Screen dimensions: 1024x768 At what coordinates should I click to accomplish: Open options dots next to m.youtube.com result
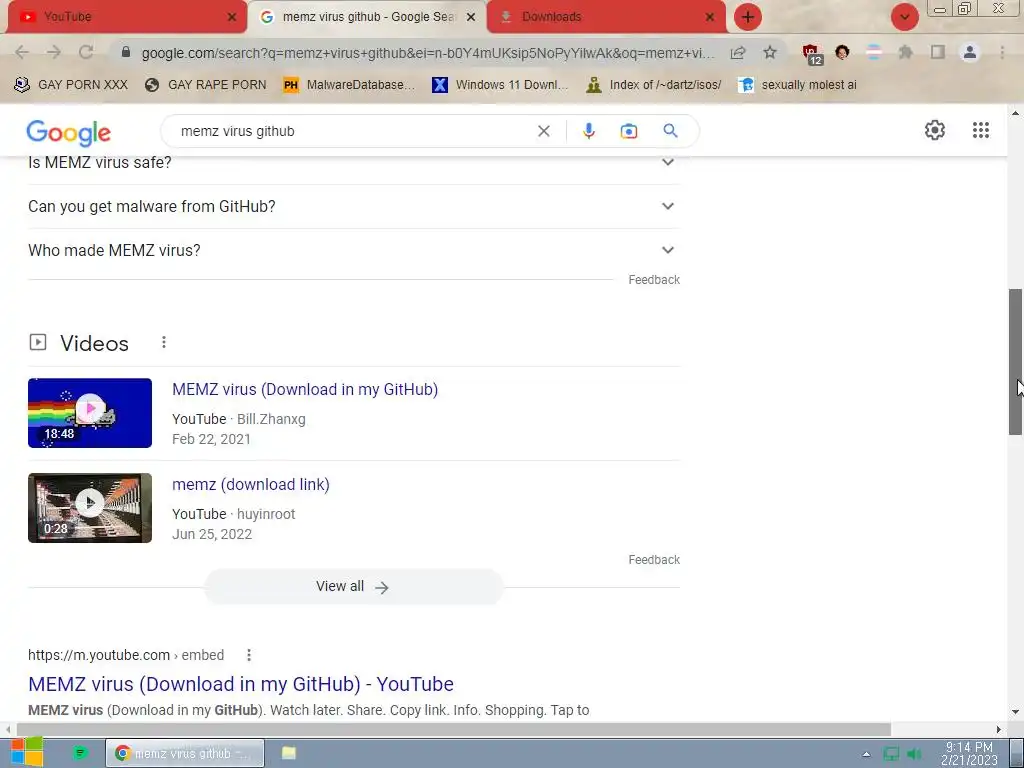(x=249, y=654)
